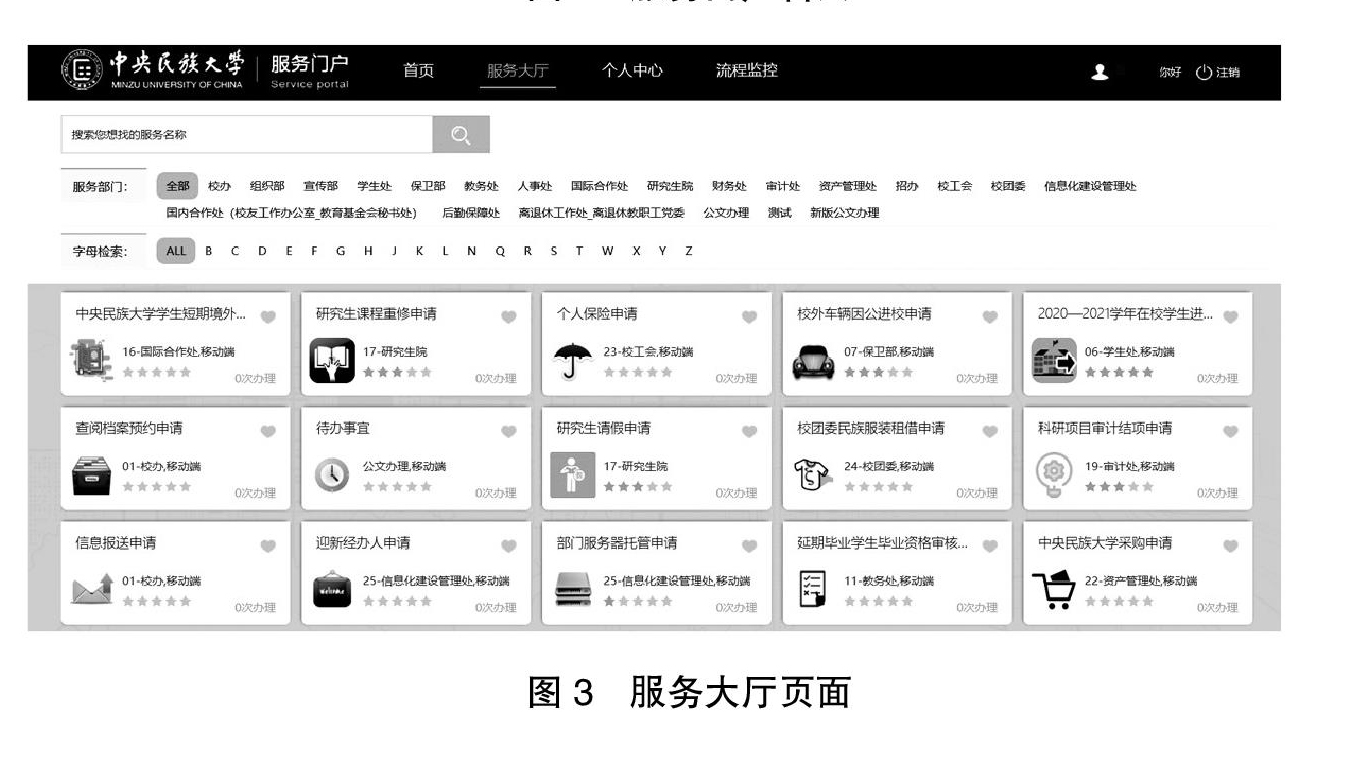This screenshot has height=758, width=1359.
Task: Filter by 后勤保障处 department
Action: (471, 212)
